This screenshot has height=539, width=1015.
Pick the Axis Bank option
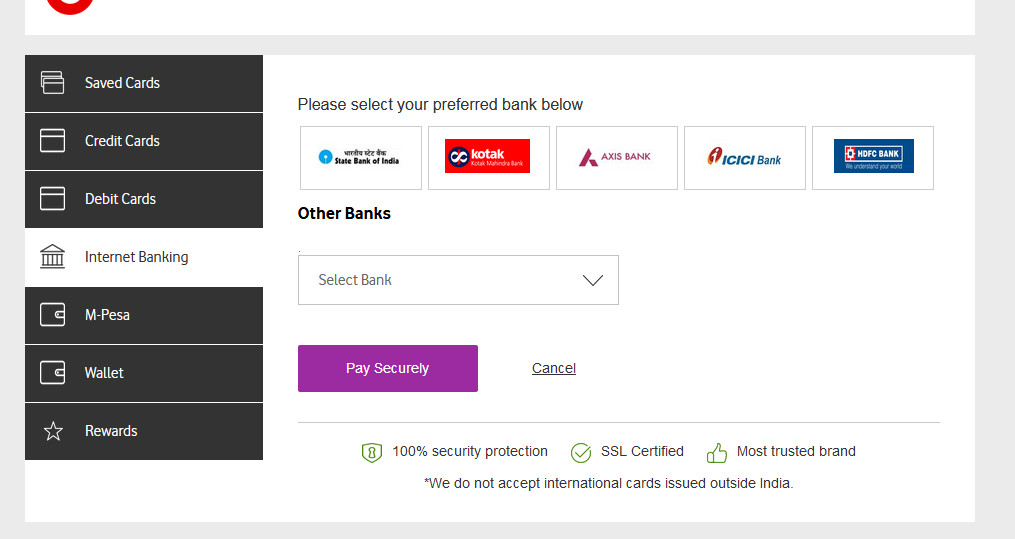pyautogui.click(x=617, y=158)
